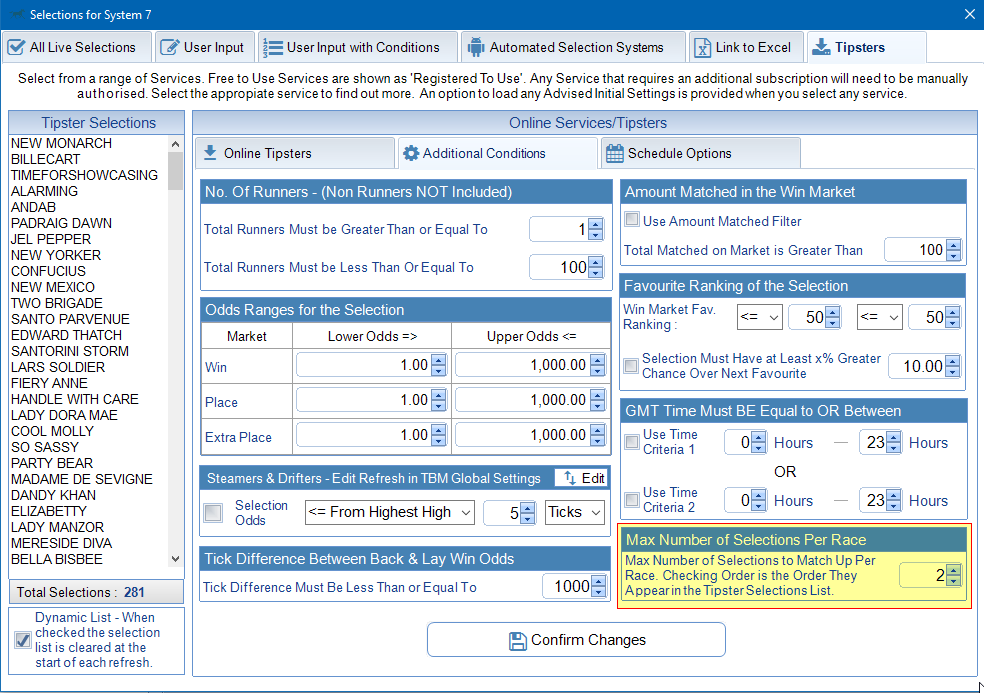The image size is (984, 693).
Task: Click the Schedule Options calendar icon
Action: click(x=615, y=153)
